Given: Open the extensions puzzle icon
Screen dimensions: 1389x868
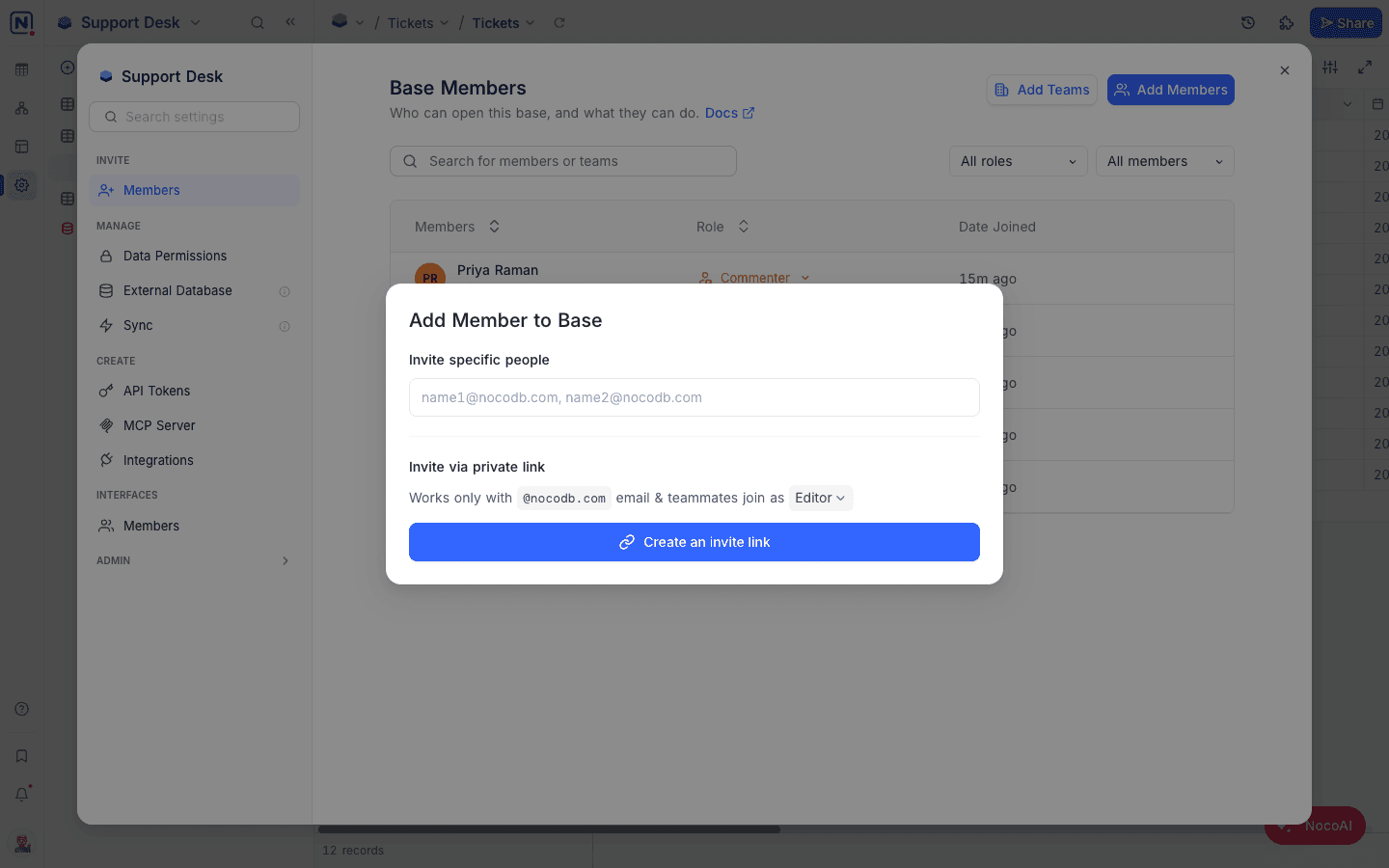Looking at the screenshot, I should [x=1287, y=22].
